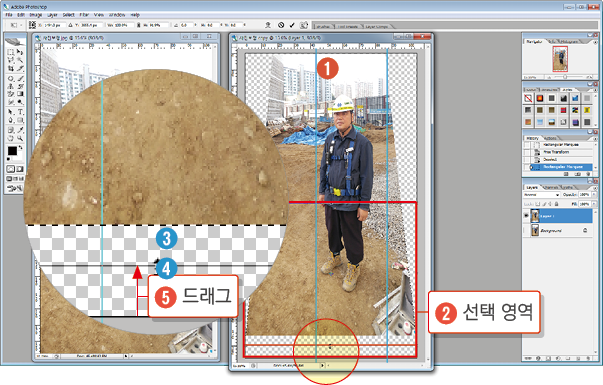Screen dimensions: 603x385
Task: Adjust the Navigator zoom slider
Action: pyautogui.click(x=565, y=77)
